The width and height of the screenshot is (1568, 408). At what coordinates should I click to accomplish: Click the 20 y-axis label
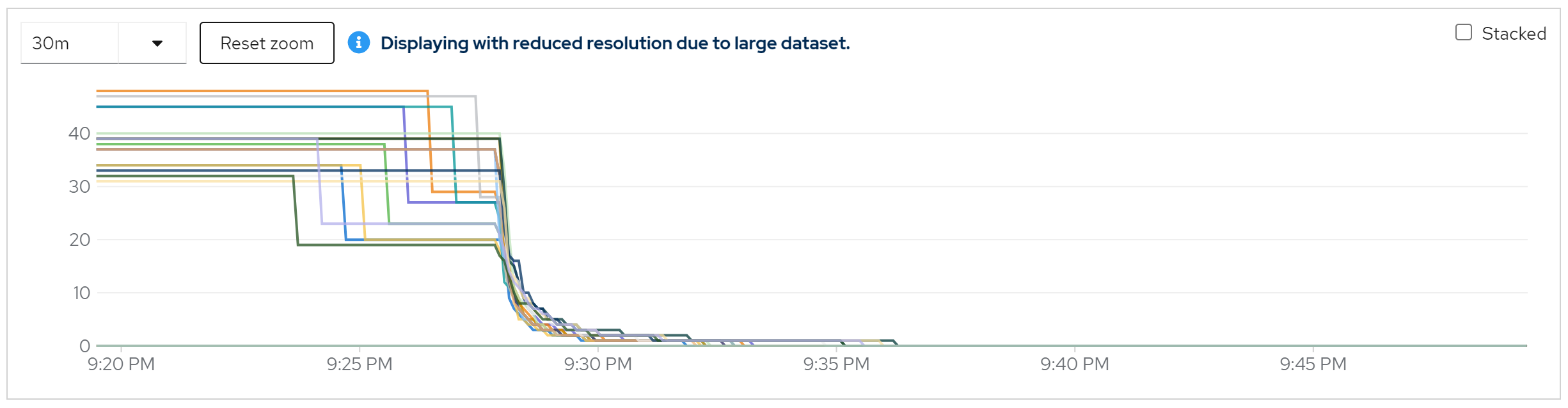(x=79, y=240)
